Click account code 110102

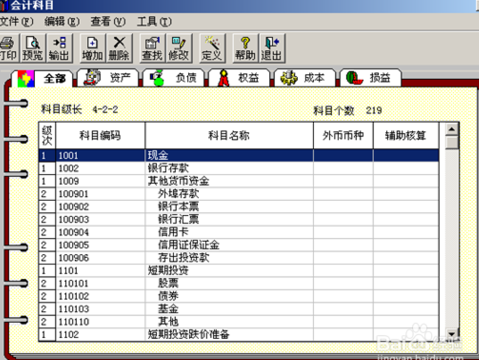coord(74,296)
